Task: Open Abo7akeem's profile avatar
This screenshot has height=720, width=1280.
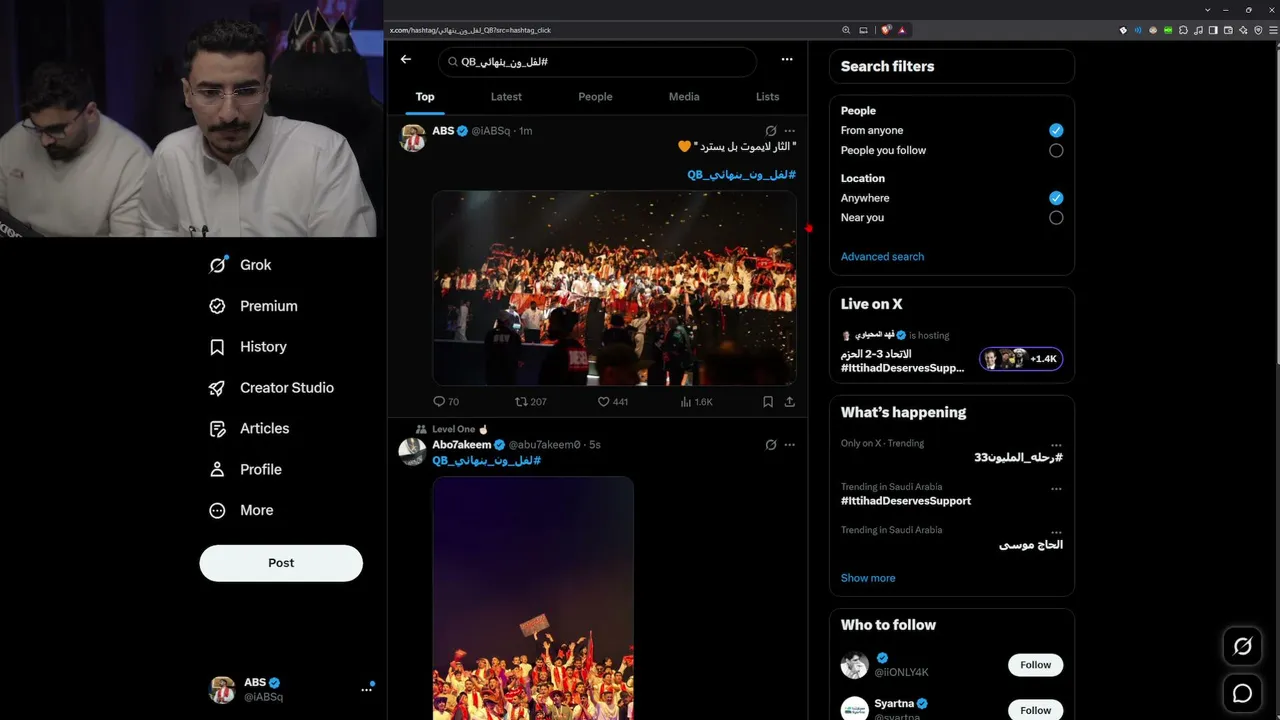Action: [x=413, y=451]
